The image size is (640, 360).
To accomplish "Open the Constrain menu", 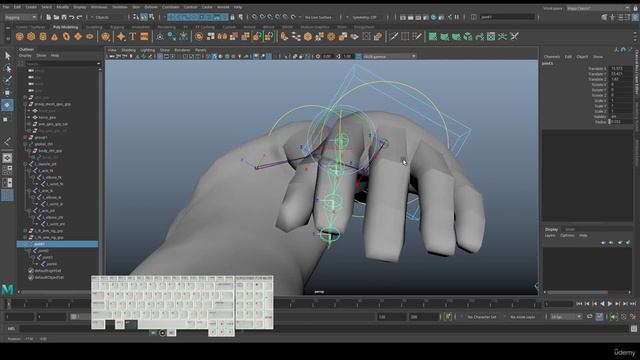I will (x=170, y=7).
